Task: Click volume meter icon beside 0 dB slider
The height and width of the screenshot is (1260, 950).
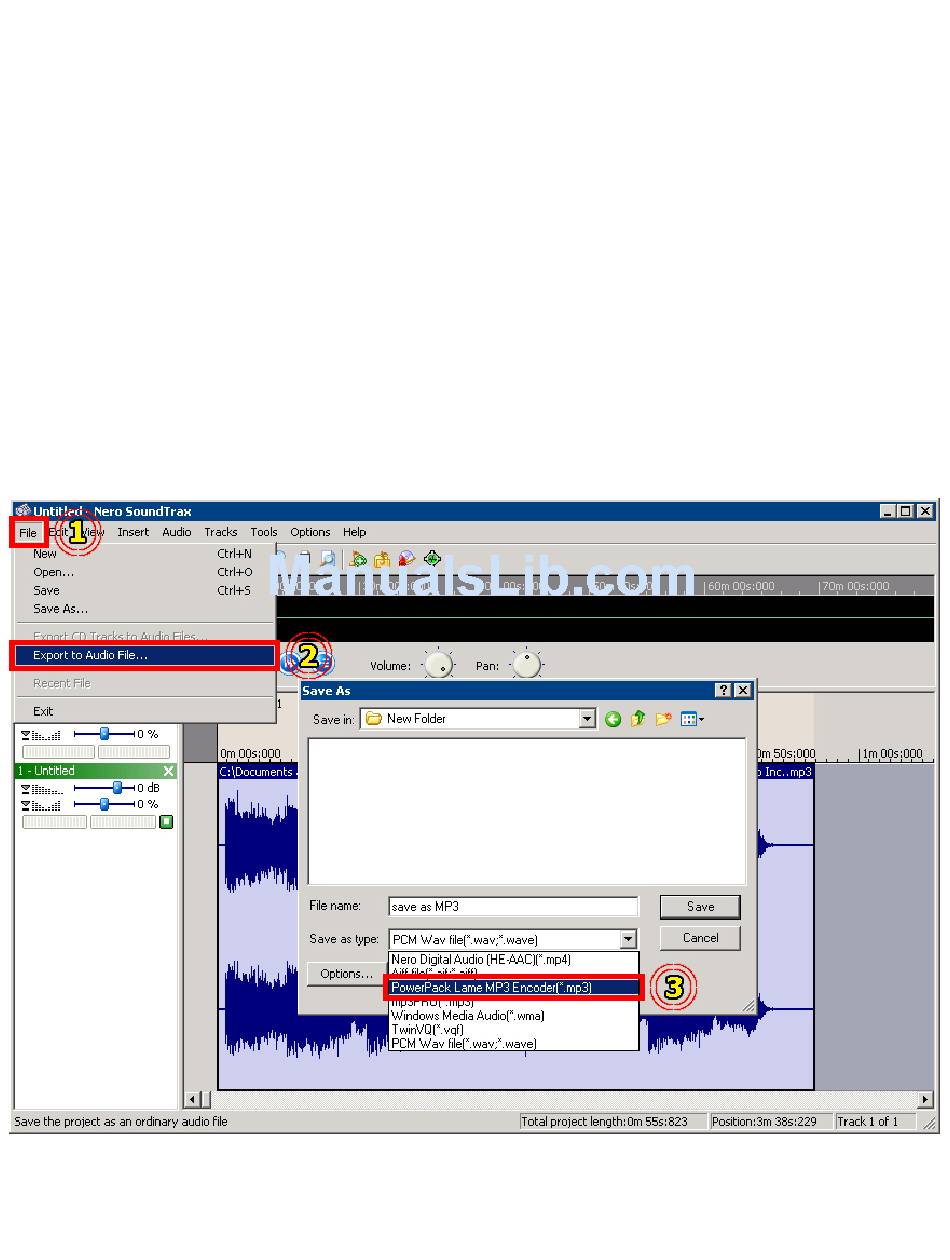Action: (41, 788)
